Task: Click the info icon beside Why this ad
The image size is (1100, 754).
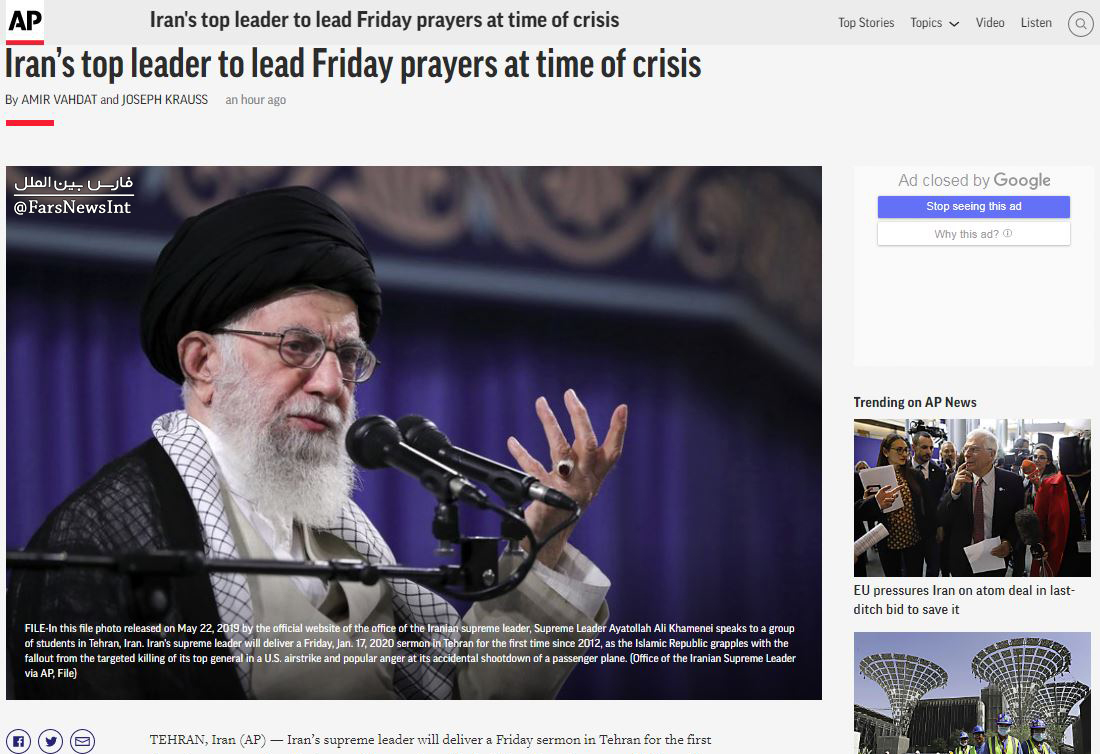Action: tap(1008, 234)
